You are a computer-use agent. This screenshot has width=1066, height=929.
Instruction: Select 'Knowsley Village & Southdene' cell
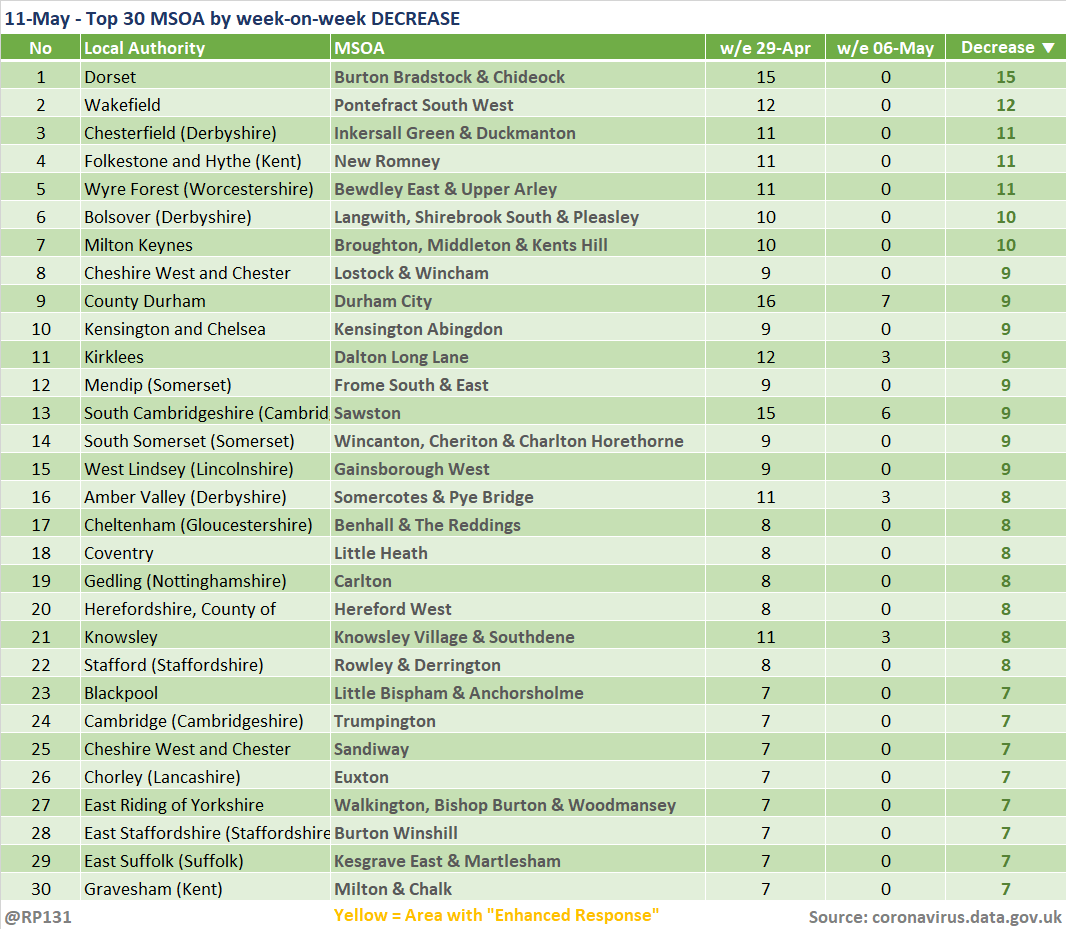coord(517,637)
